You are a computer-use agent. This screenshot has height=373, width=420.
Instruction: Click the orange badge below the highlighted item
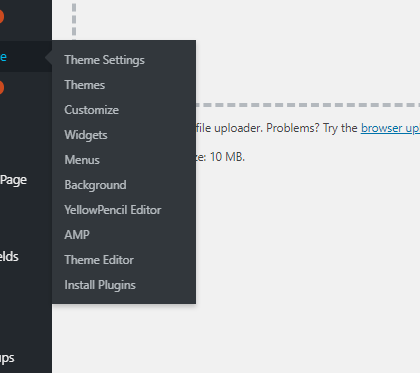pos(1,87)
